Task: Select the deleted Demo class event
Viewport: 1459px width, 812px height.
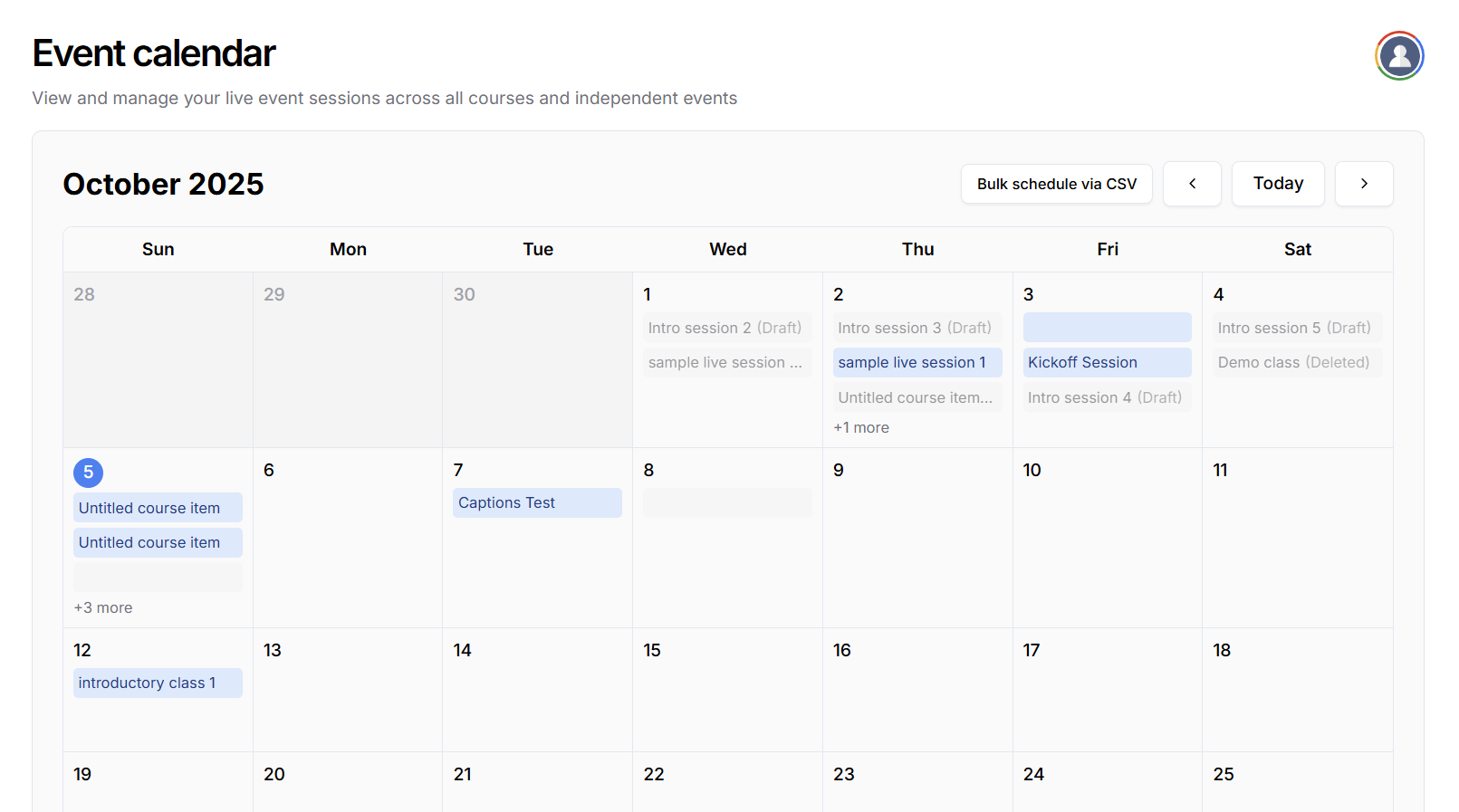Action: 1296,362
